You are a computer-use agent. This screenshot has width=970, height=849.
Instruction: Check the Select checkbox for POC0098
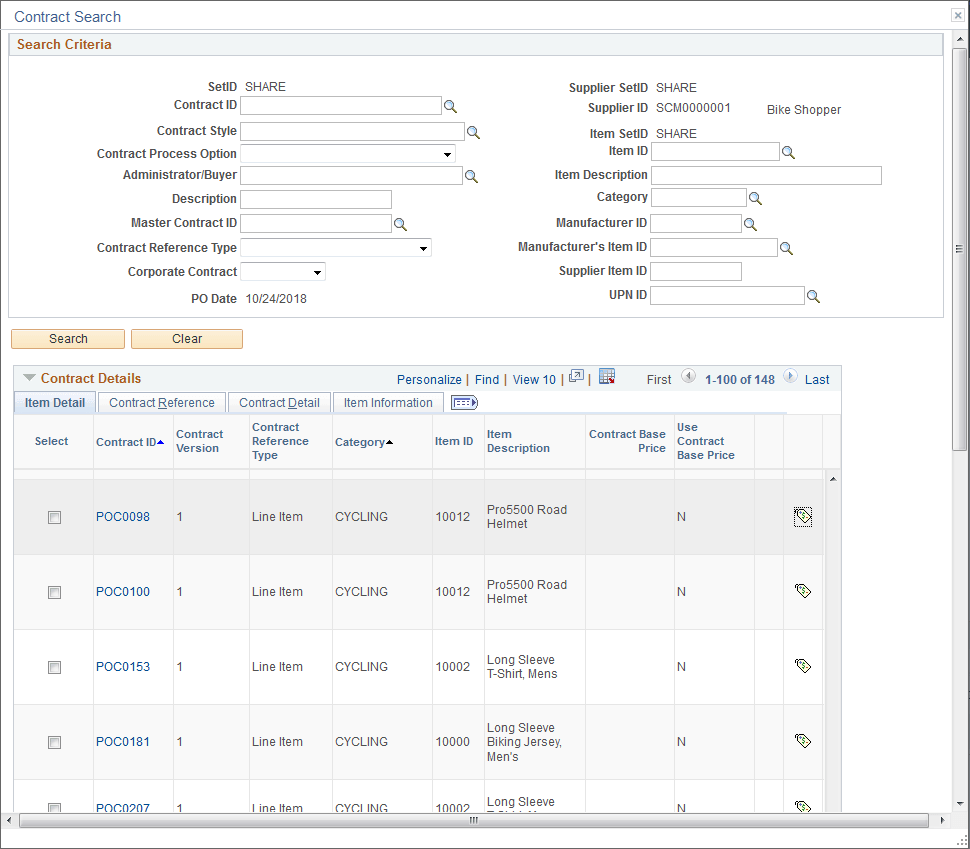point(54,516)
